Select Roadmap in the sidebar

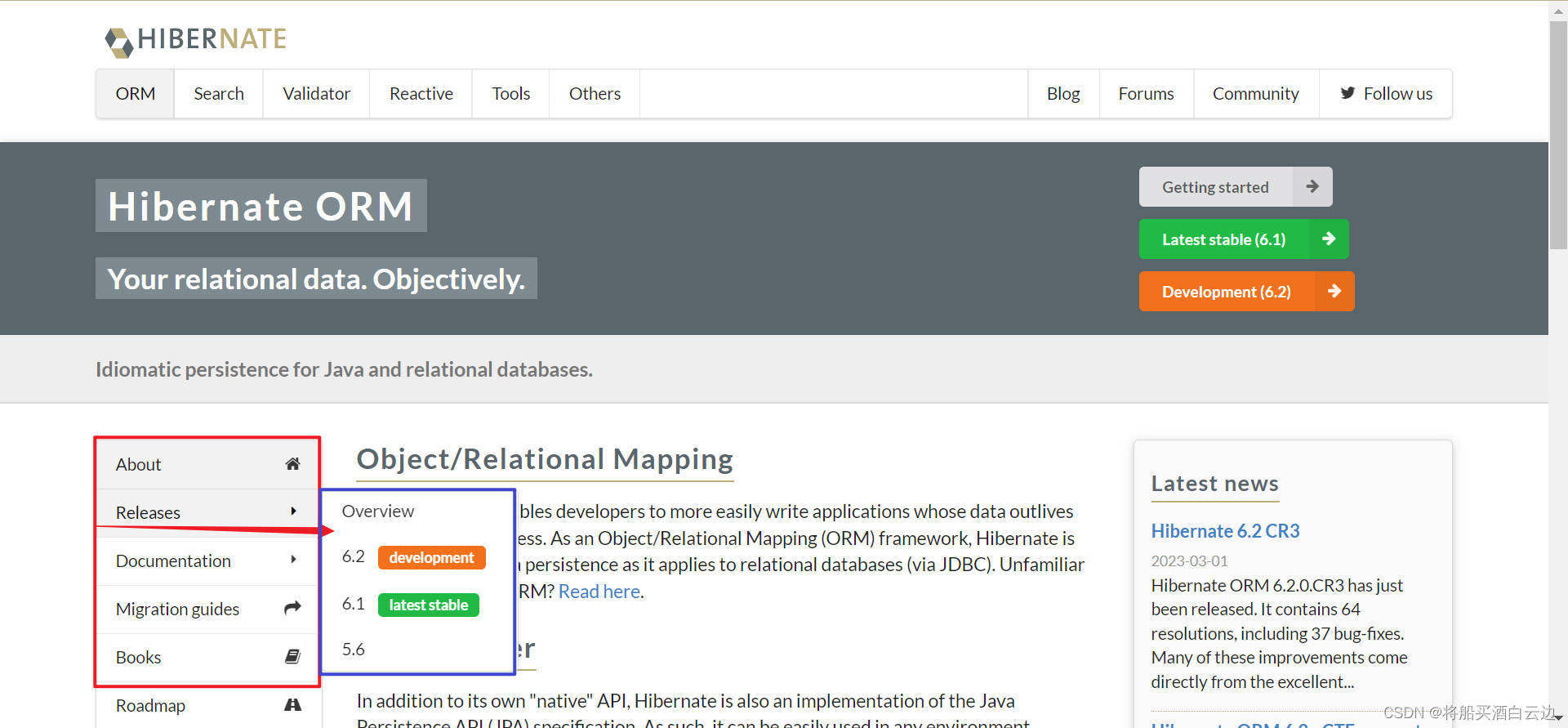coord(207,705)
